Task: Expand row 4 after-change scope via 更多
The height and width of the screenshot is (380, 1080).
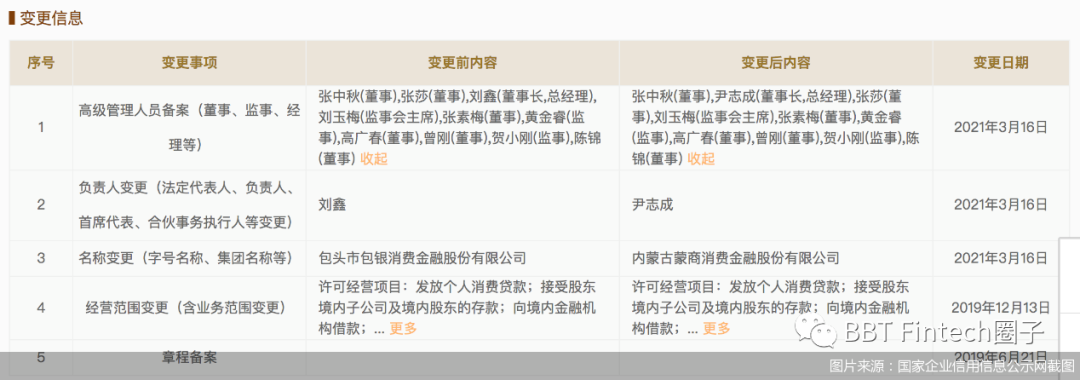Action: pyautogui.click(x=716, y=328)
